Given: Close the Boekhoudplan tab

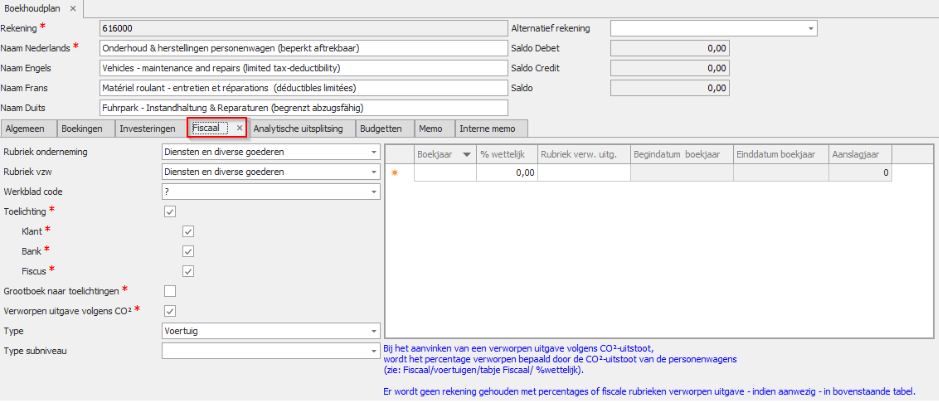Looking at the screenshot, I should tap(72, 8).
